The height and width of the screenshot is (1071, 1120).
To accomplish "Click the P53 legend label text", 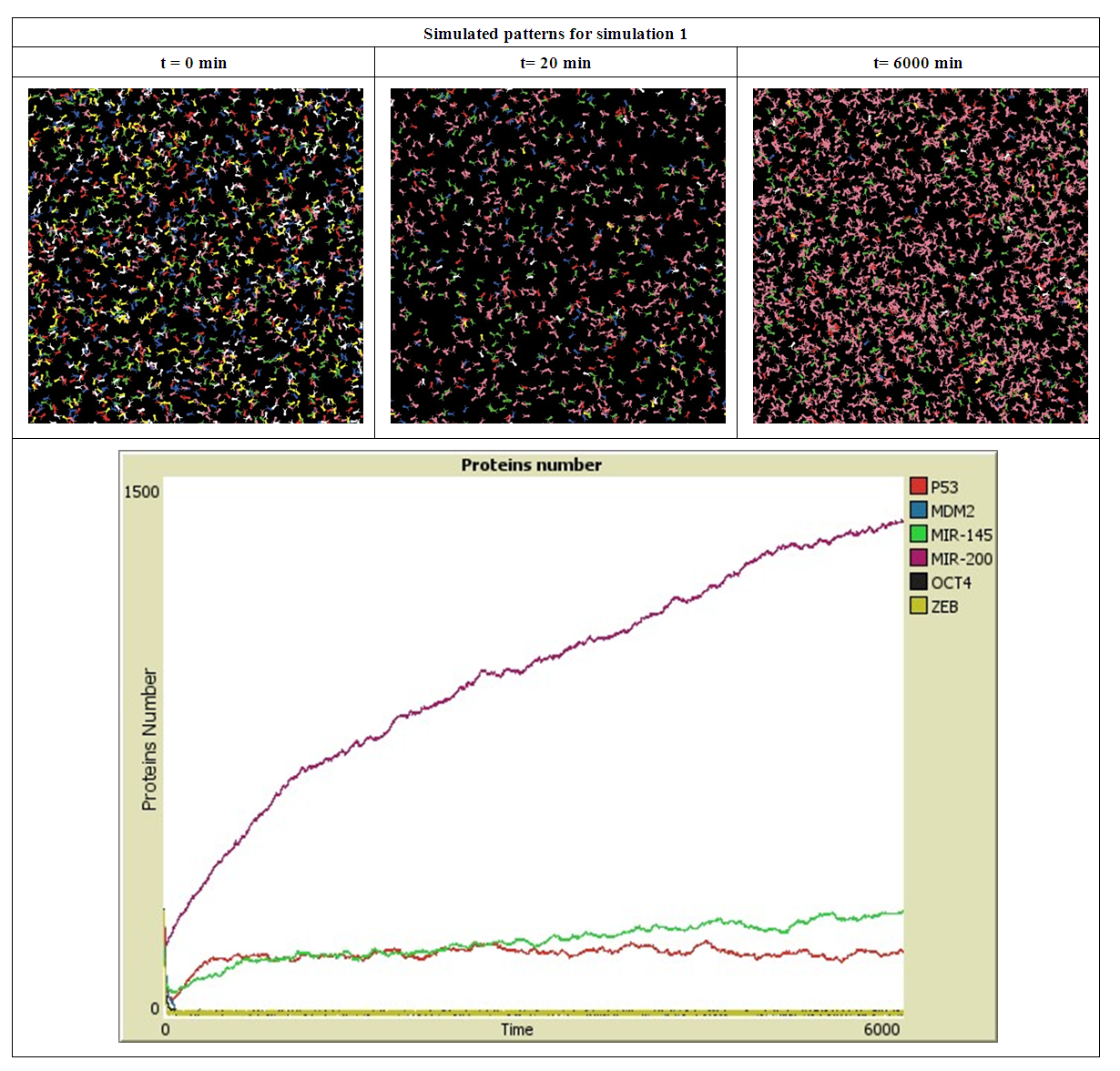I will tap(944, 487).
